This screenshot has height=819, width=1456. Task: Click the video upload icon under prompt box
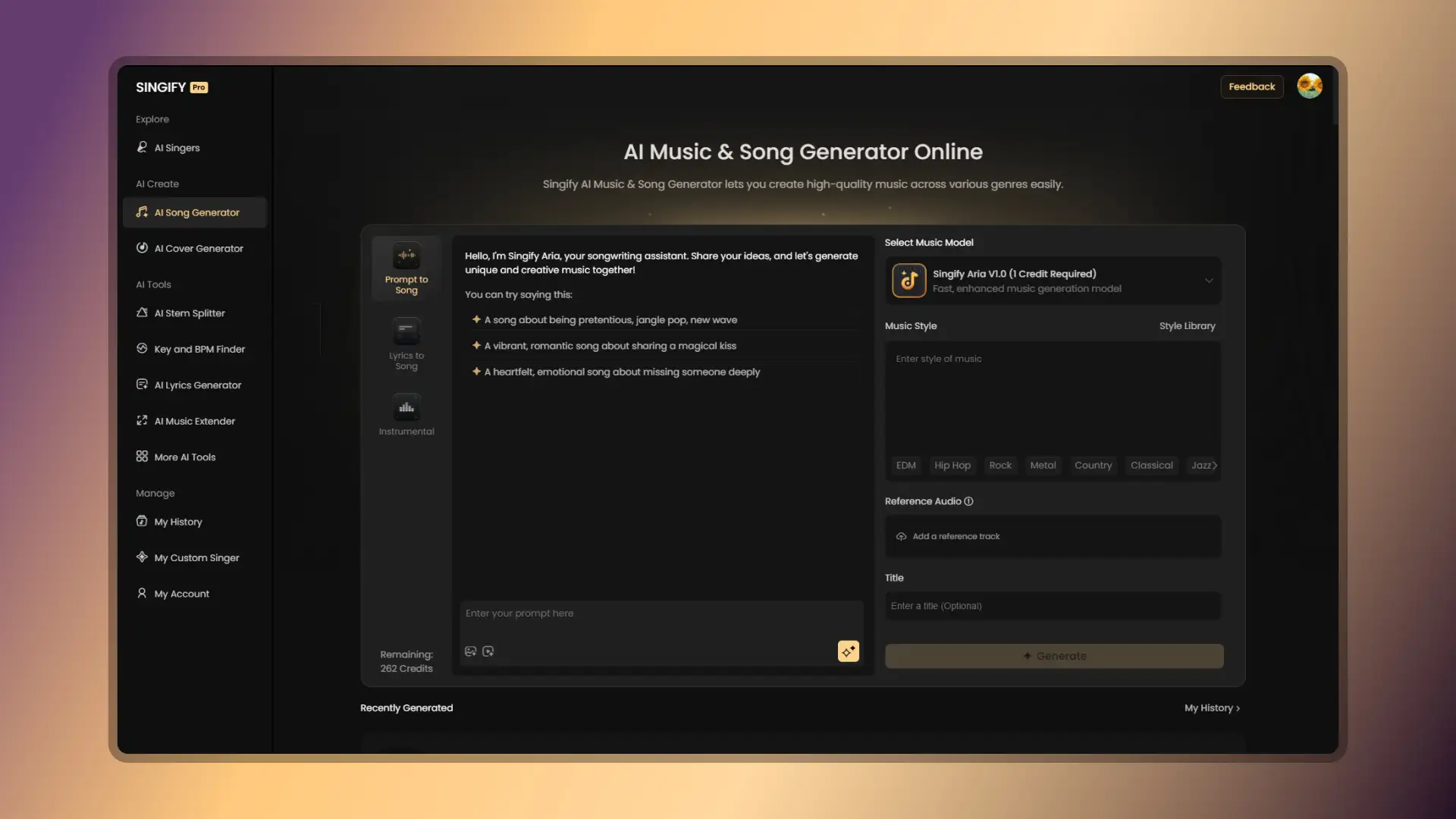(488, 651)
